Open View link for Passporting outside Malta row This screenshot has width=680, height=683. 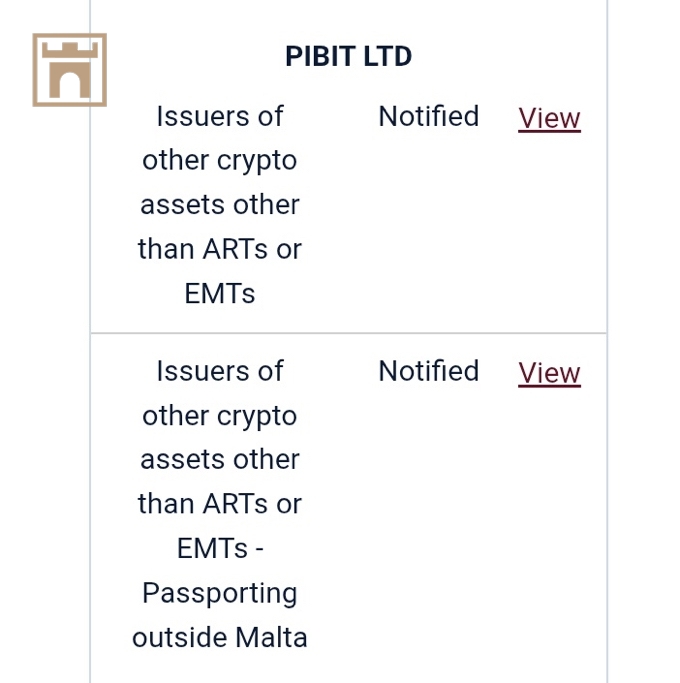549,373
